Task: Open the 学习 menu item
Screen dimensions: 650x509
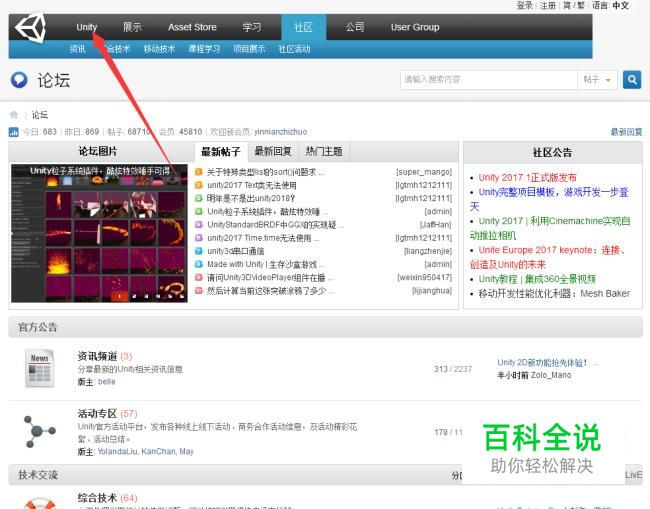Action: 252,27
